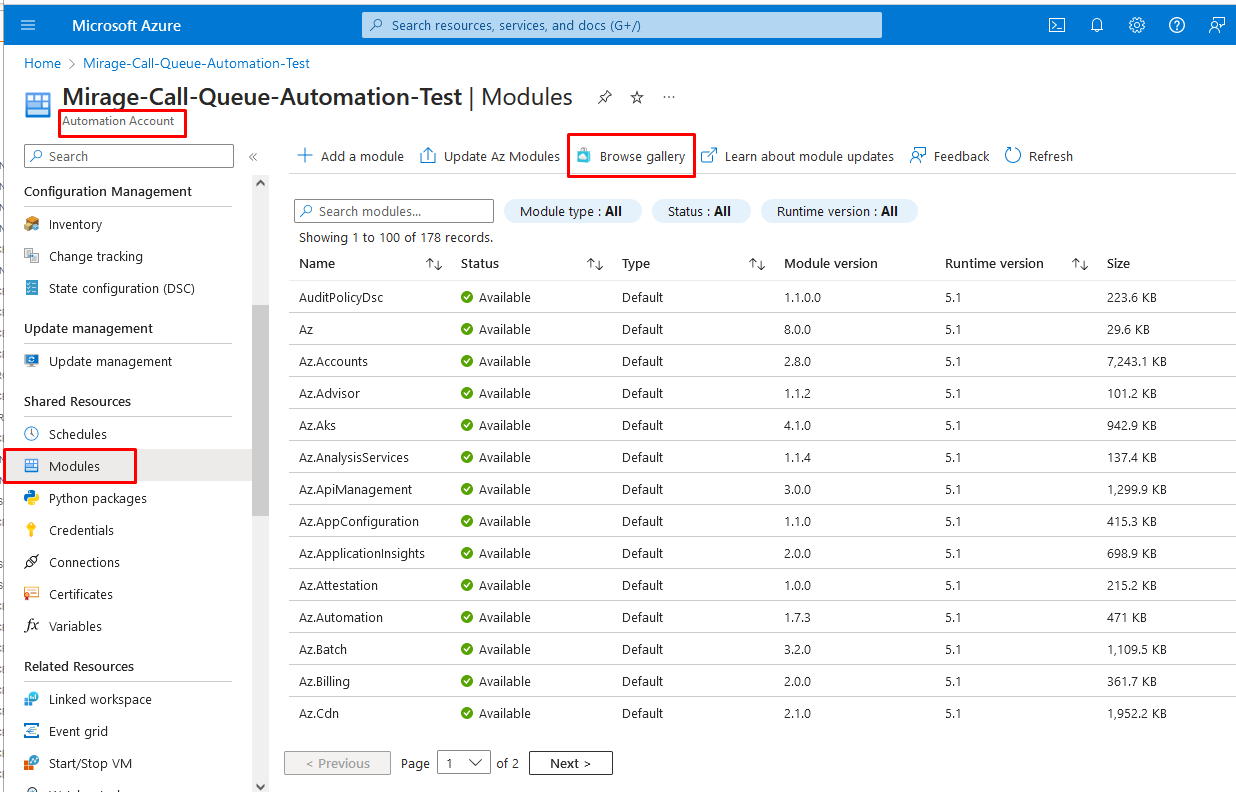The height and width of the screenshot is (792, 1236).
Task: Click the Refresh toolbar button
Action: 1039,156
